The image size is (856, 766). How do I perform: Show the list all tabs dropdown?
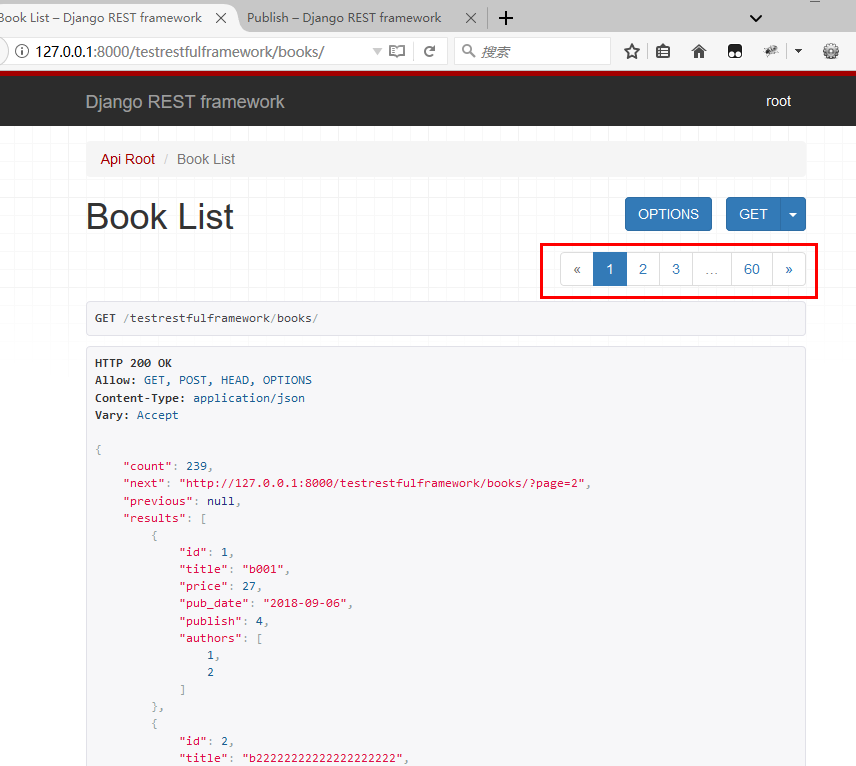(x=756, y=18)
